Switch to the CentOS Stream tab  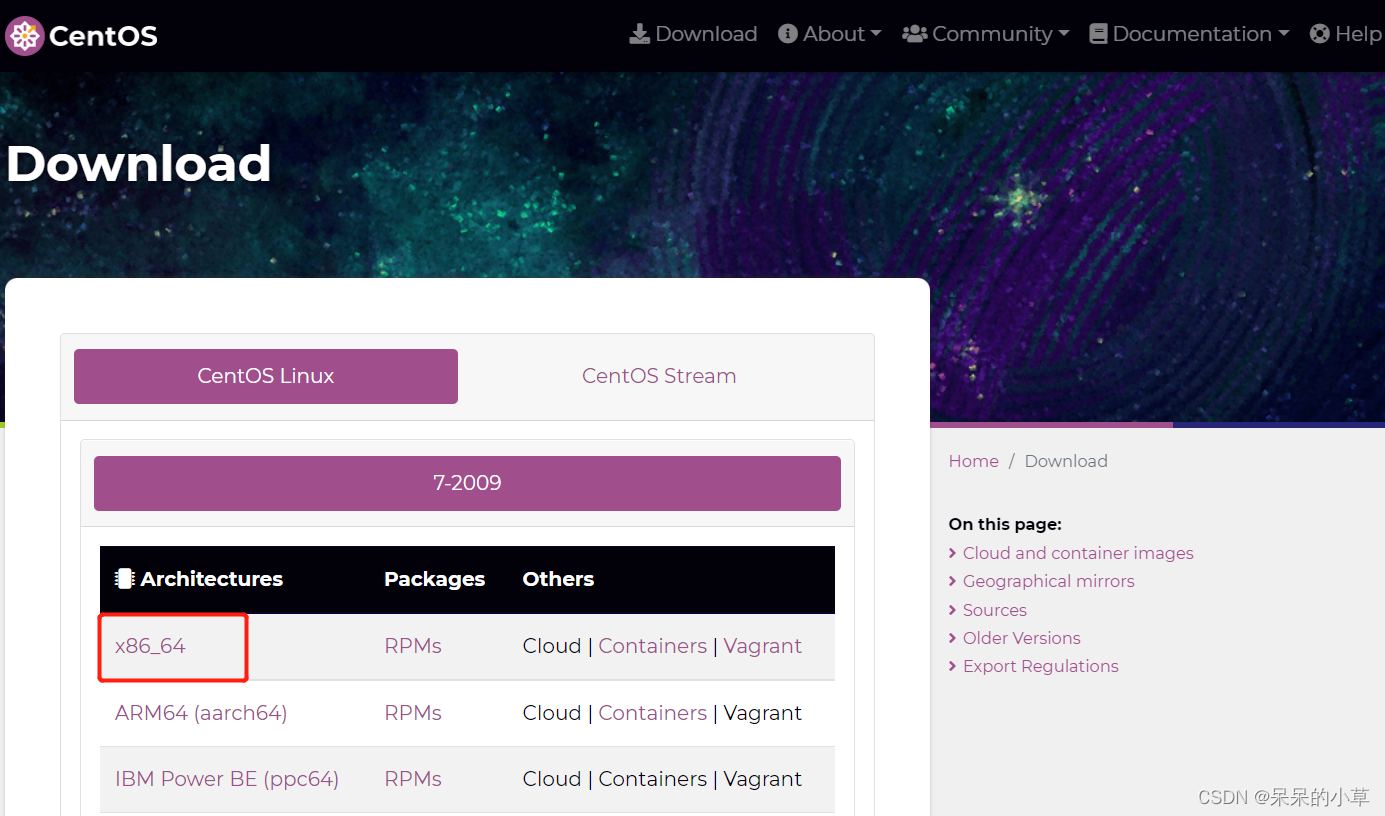pos(659,376)
